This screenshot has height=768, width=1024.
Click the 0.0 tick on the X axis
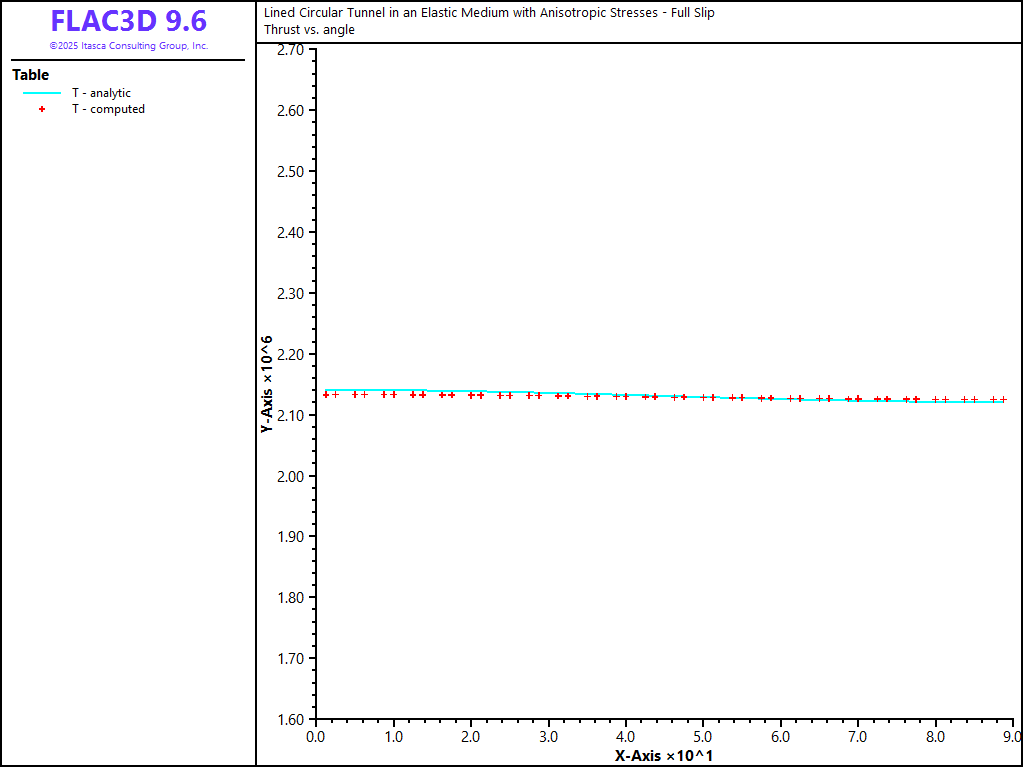[x=315, y=737]
